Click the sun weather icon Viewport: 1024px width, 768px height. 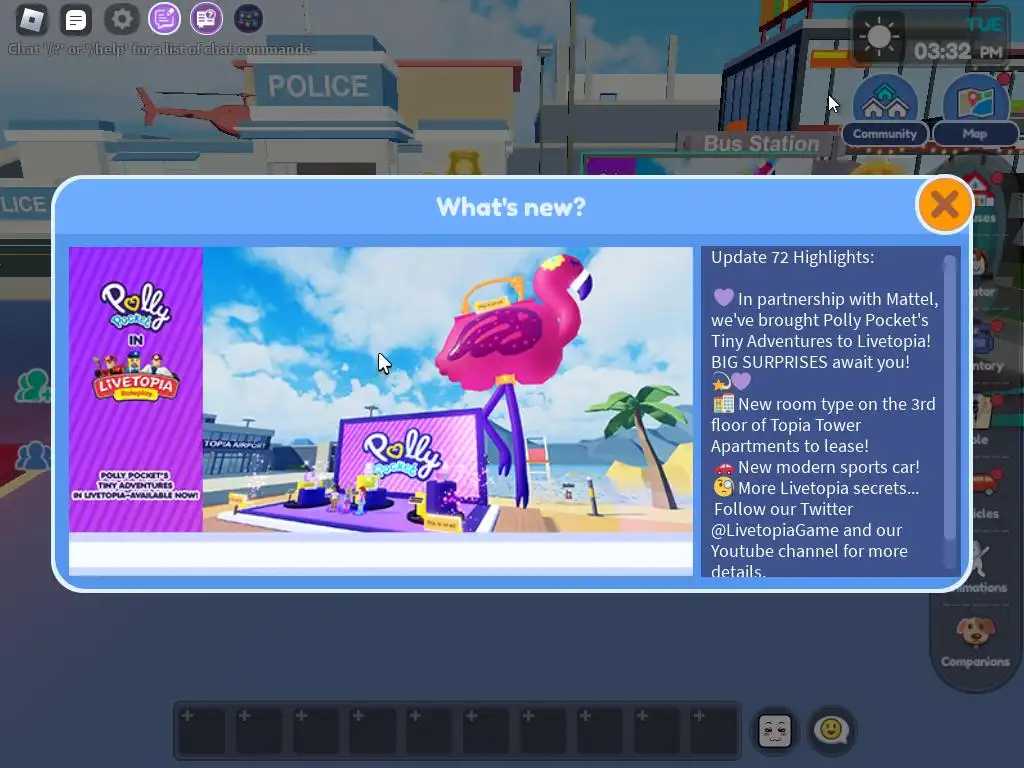878,36
